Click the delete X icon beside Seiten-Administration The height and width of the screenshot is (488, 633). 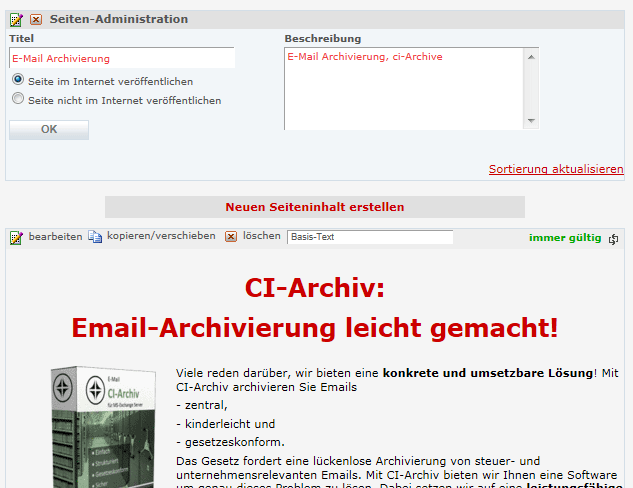[36, 19]
